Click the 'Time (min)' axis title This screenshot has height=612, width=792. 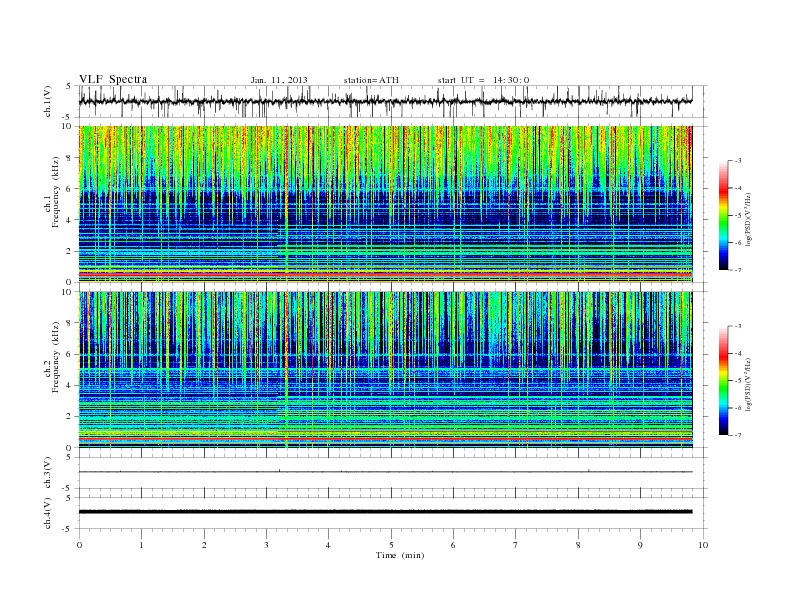click(400, 555)
